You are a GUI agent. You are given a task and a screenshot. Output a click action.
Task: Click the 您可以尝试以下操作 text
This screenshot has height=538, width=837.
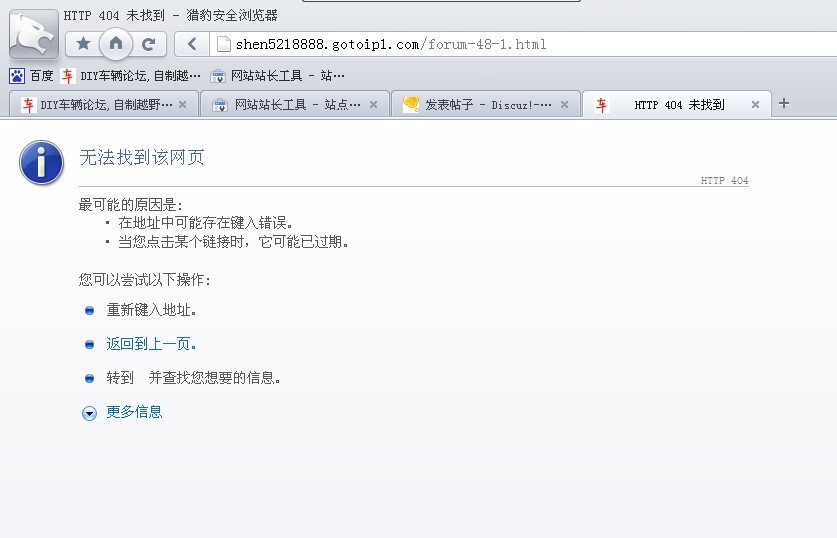coord(145,279)
